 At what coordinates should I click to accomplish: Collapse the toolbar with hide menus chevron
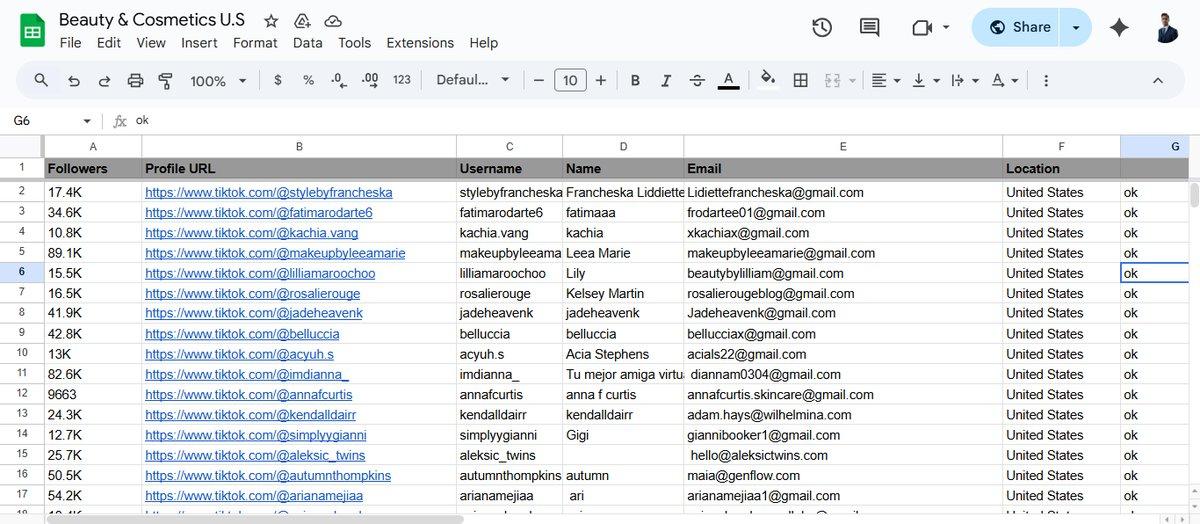click(x=1158, y=80)
